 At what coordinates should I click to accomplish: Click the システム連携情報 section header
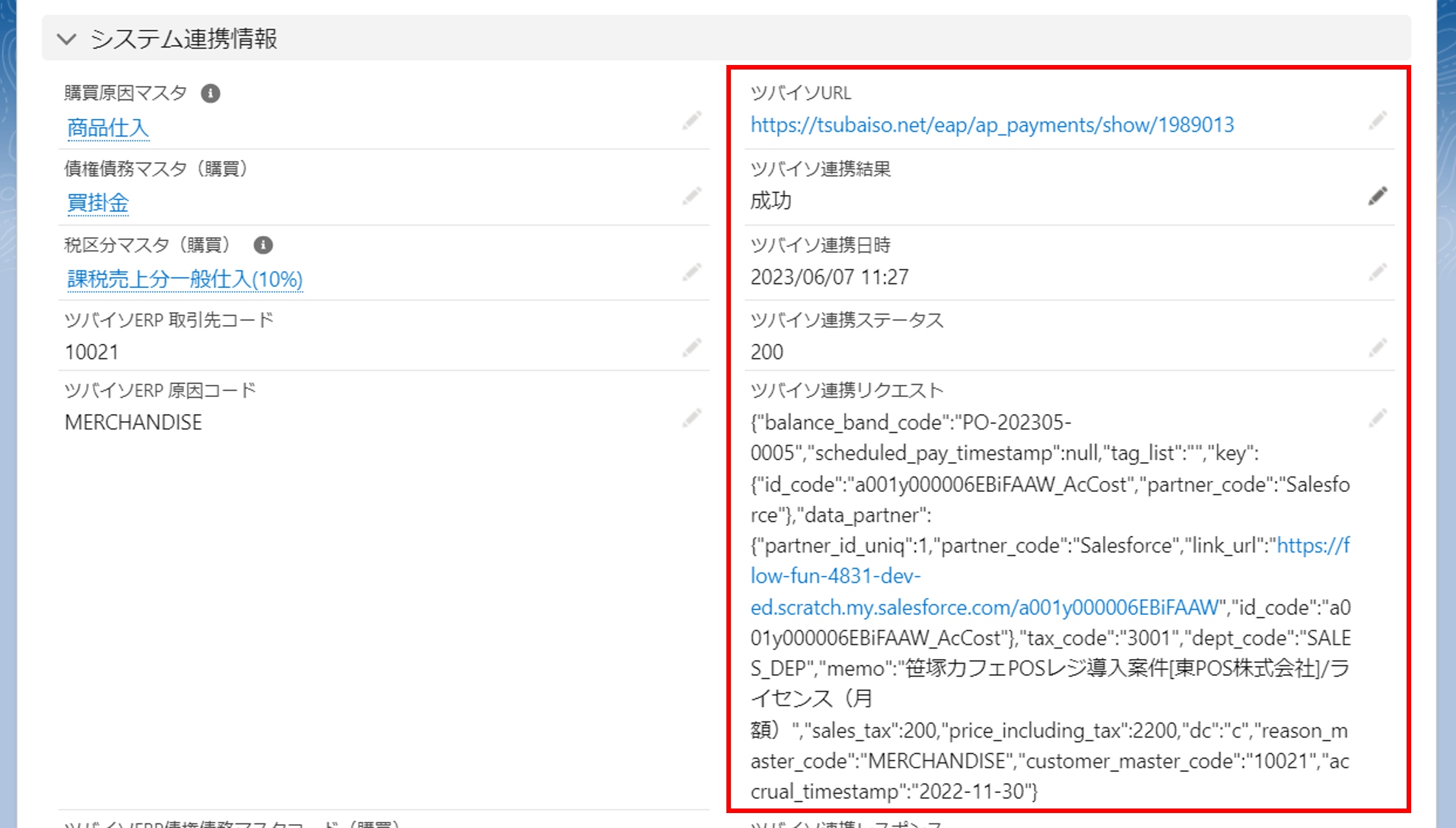point(184,39)
